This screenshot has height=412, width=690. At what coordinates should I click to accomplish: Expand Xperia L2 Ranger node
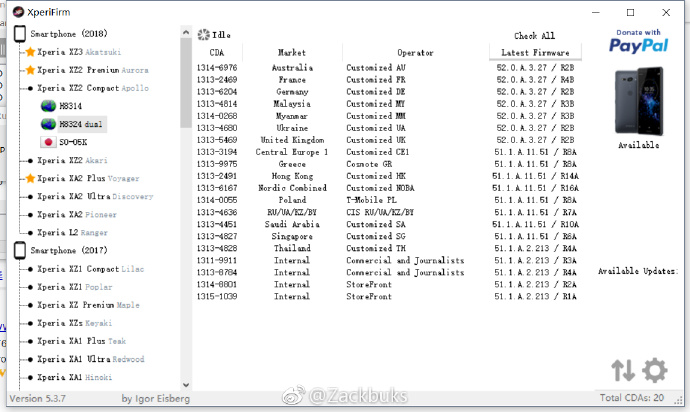[x=73, y=232]
